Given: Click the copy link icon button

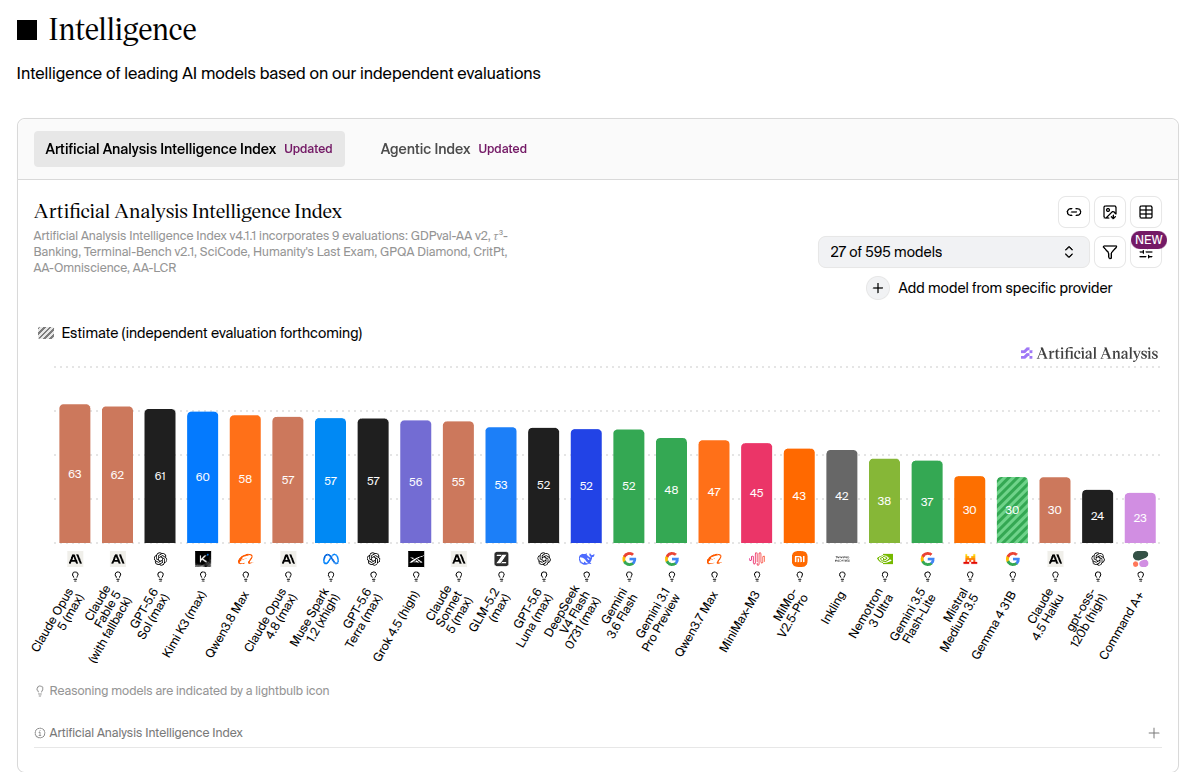Looking at the screenshot, I should point(1073,212).
